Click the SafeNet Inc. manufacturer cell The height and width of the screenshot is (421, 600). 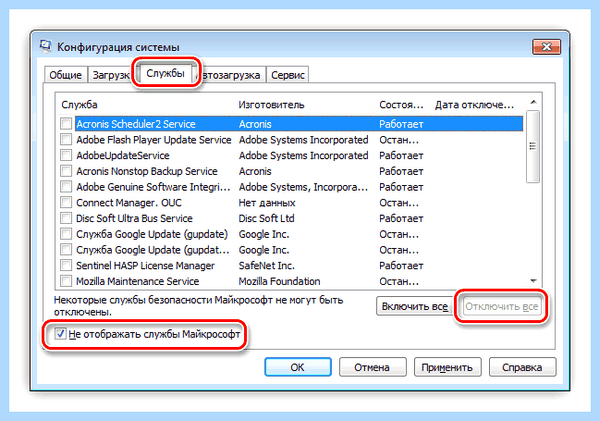point(267,265)
